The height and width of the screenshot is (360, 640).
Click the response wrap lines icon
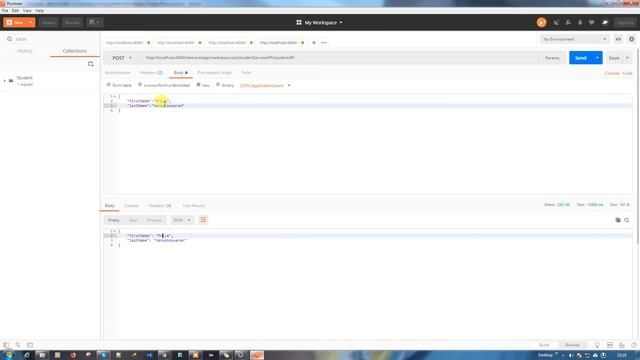click(203, 220)
